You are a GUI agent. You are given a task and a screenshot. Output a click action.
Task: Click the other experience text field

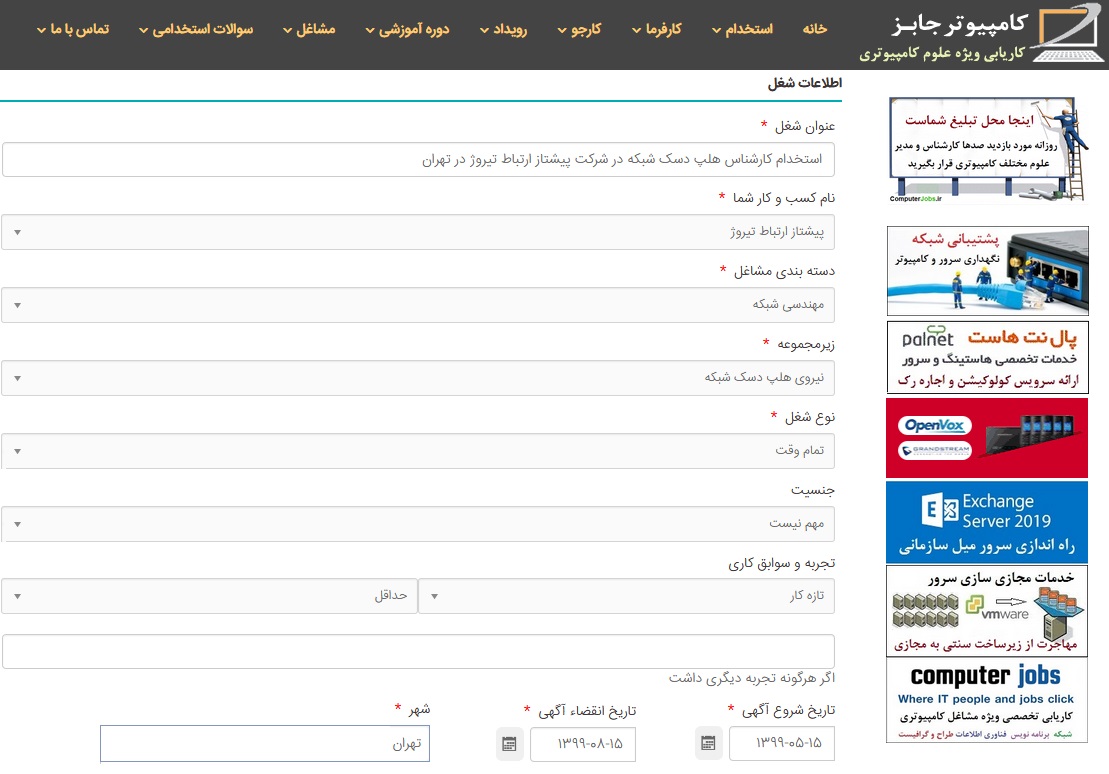click(x=418, y=652)
